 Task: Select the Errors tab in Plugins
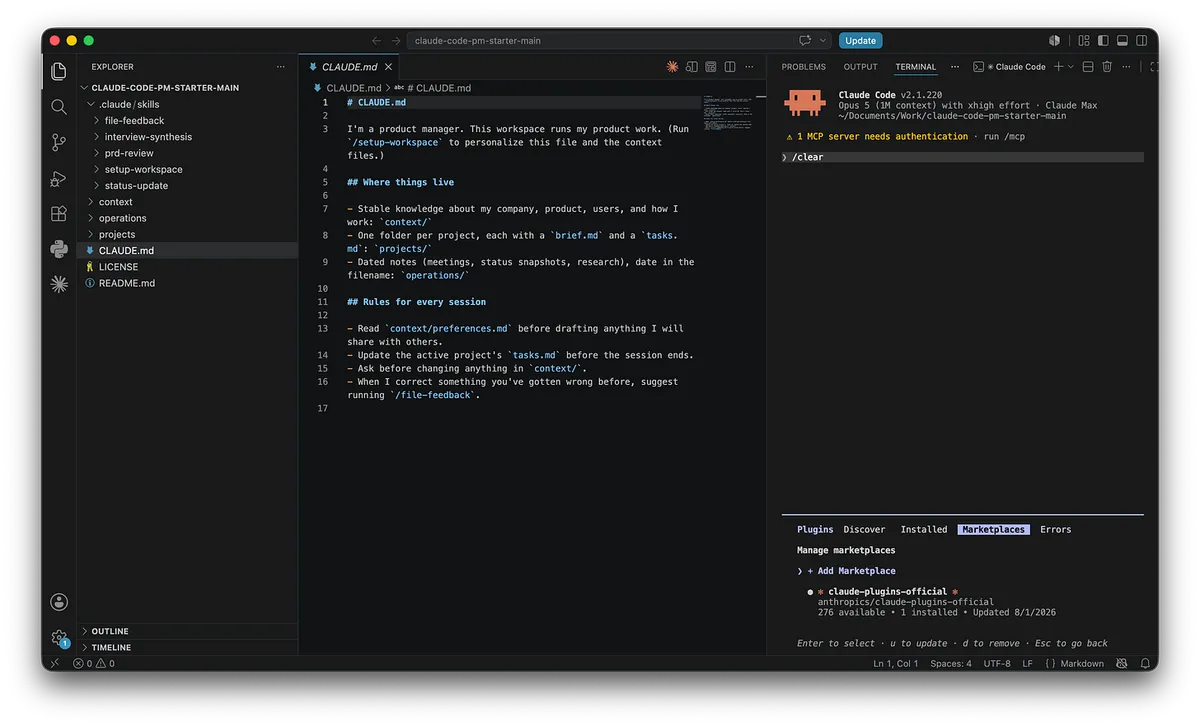1055,529
